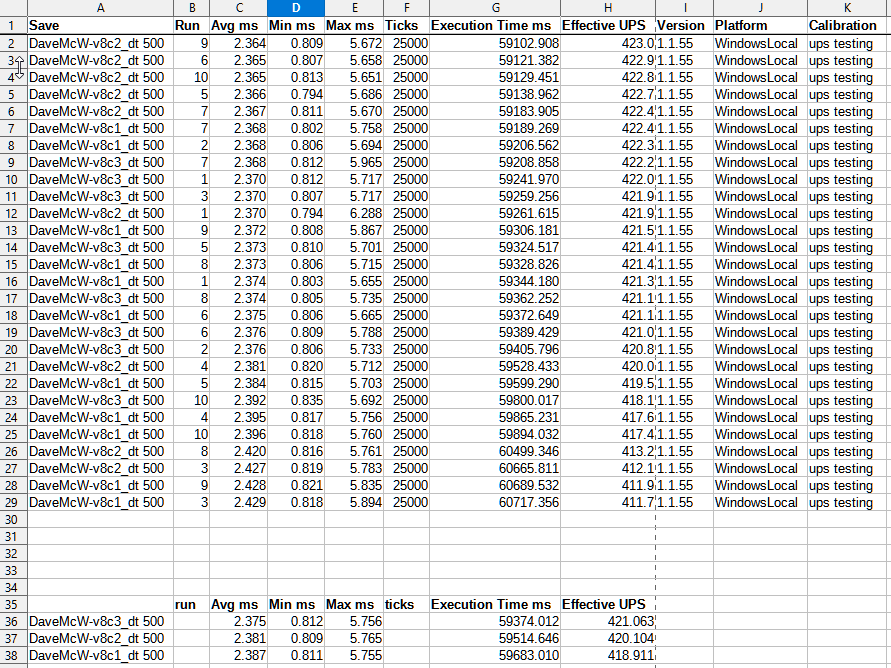Click the row 36 header number
The image size is (891, 668).
13,621
